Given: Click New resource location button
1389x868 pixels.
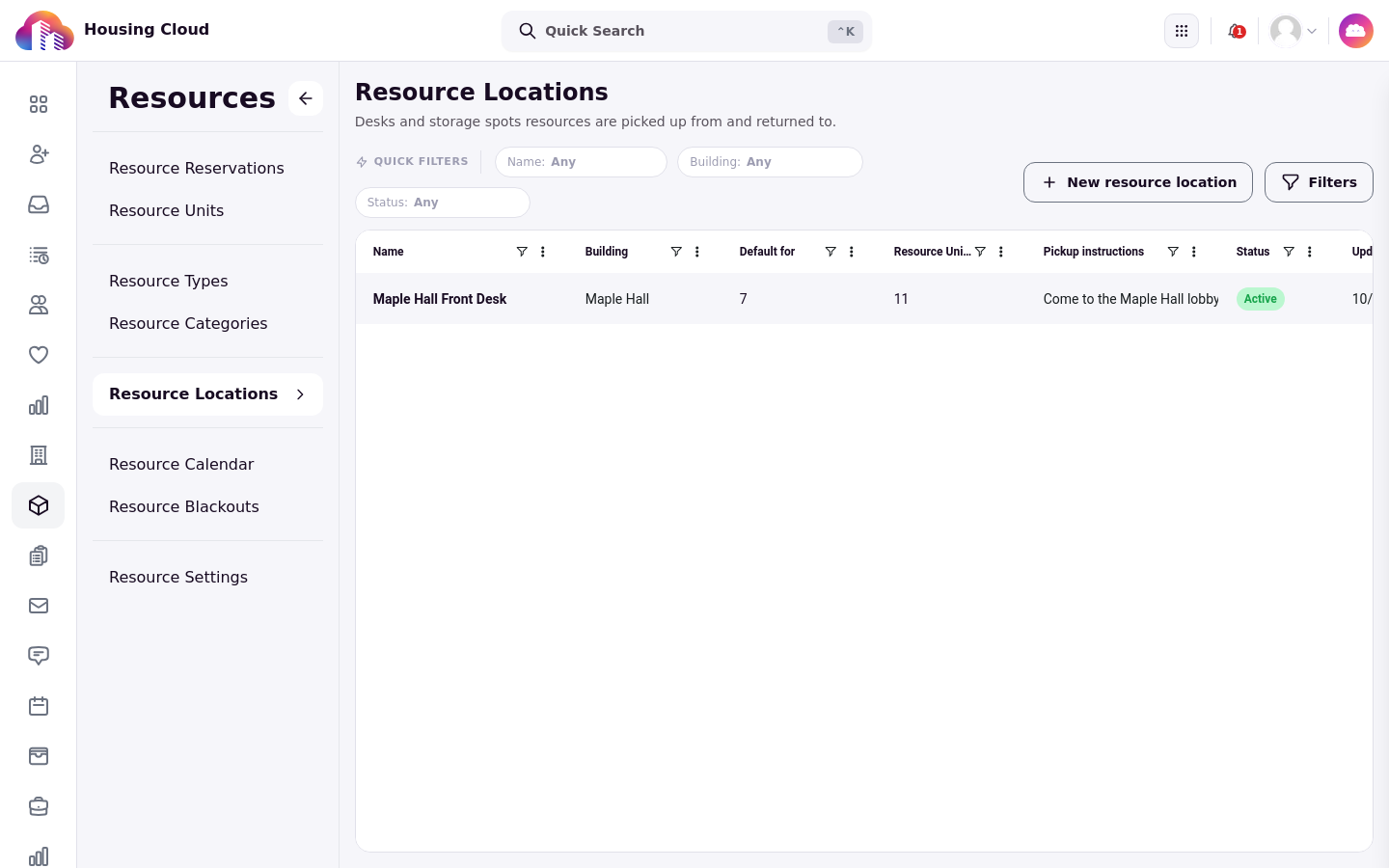Looking at the screenshot, I should [x=1138, y=182].
